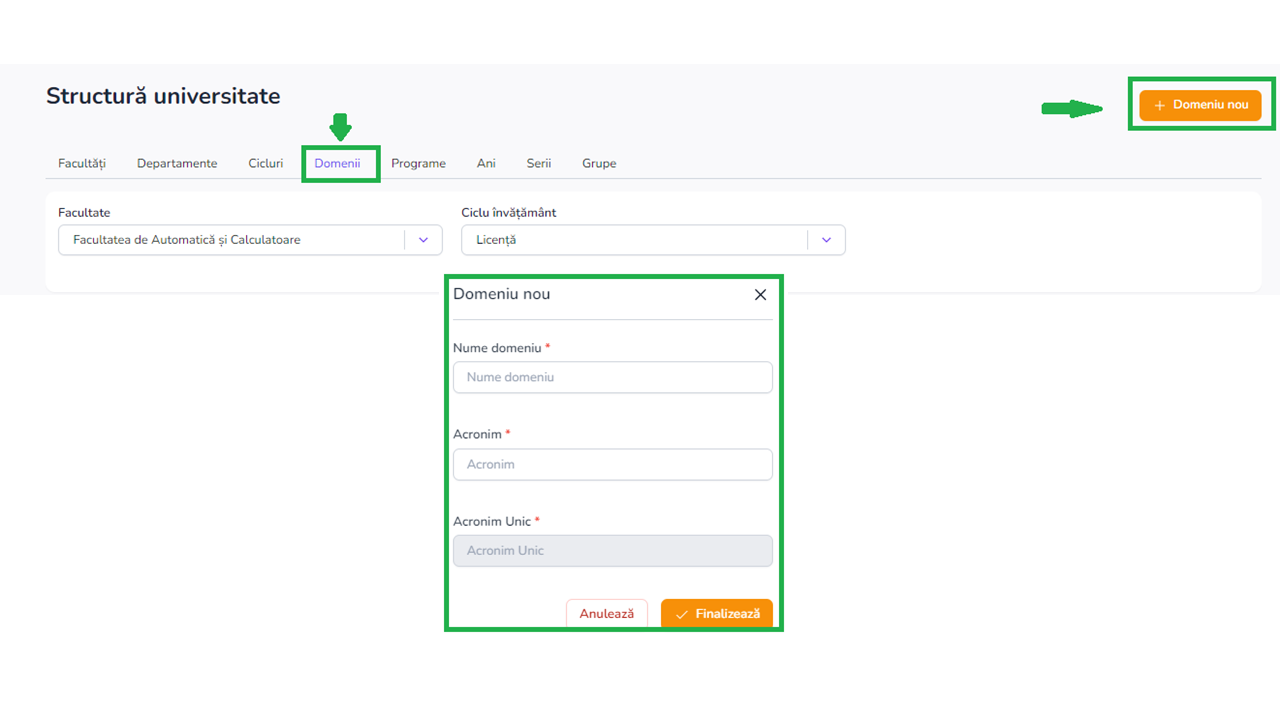Click into the Acronim text field
Screen dimensions: 1280x720
612,464
